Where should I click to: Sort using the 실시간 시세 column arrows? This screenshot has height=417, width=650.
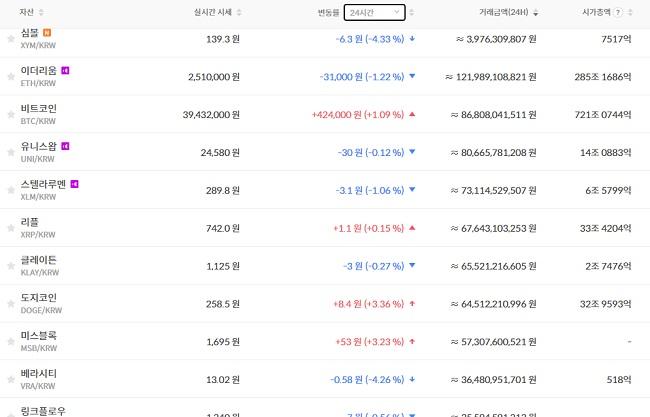click(x=240, y=13)
